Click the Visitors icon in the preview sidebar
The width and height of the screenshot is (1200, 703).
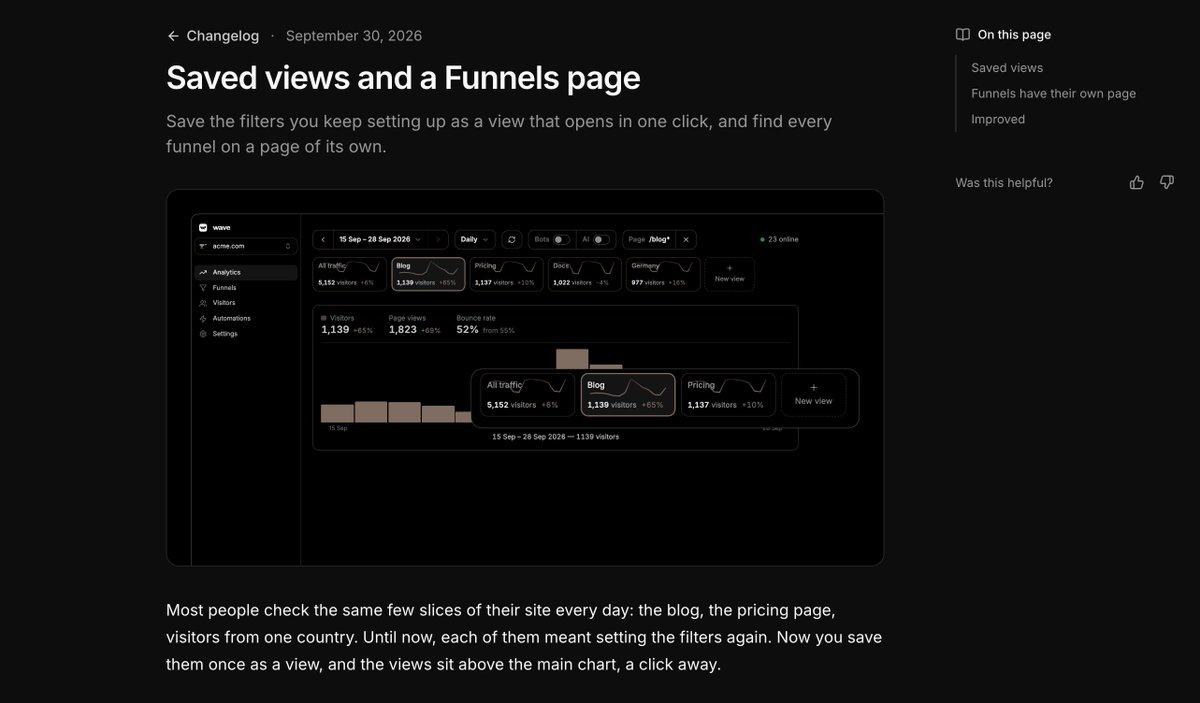203,303
